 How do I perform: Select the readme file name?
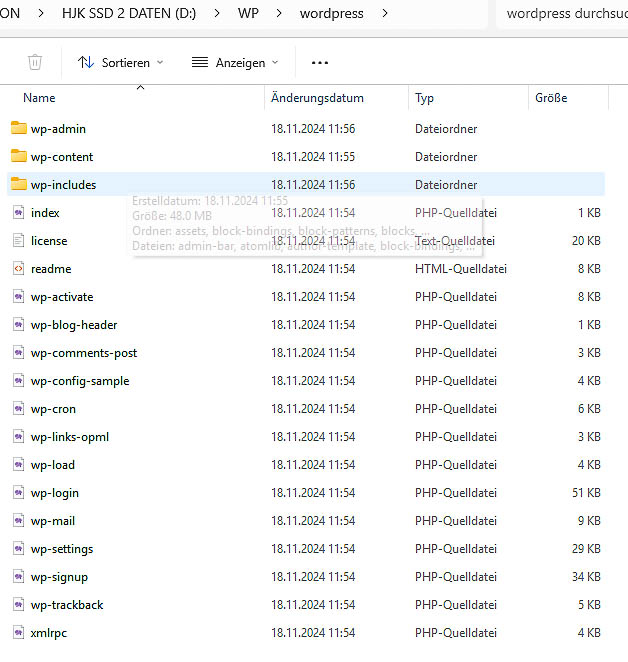click(x=51, y=269)
